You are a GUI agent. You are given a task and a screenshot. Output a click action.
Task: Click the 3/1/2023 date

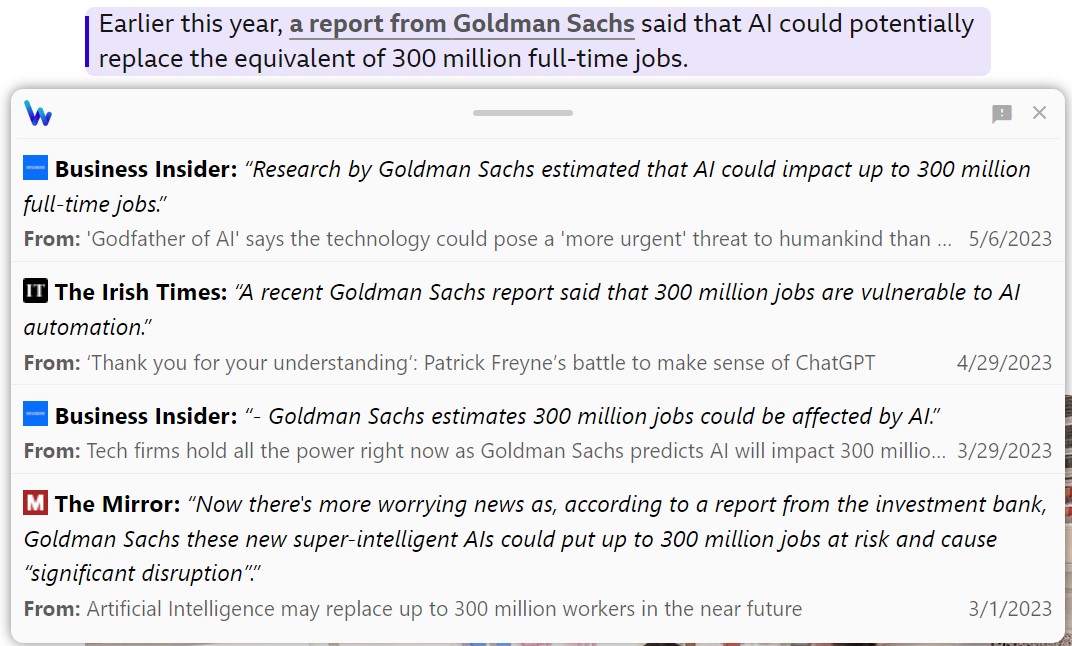pos(1010,608)
